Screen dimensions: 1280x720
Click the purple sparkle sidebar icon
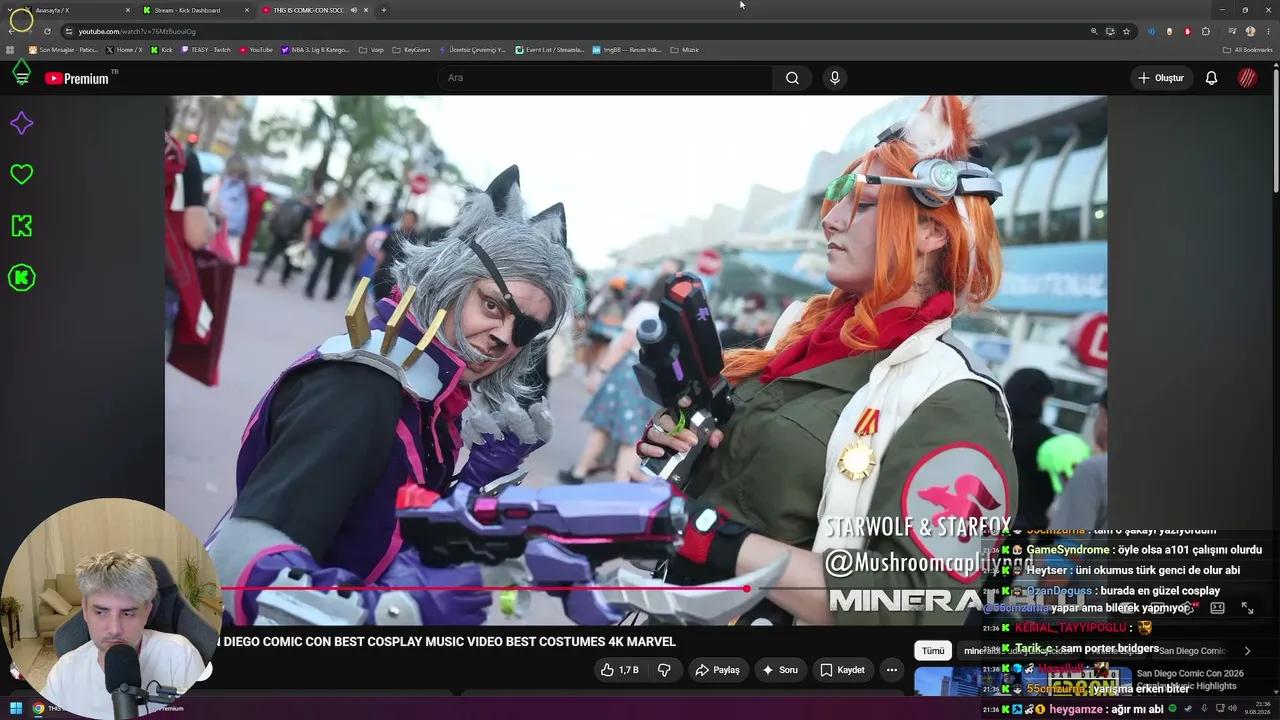tap(21, 123)
